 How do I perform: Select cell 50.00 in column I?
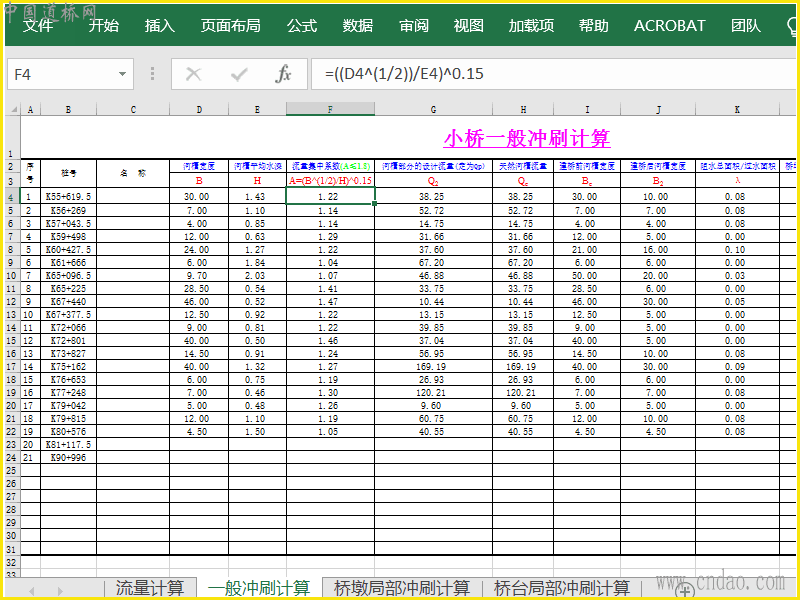click(x=587, y=276)
